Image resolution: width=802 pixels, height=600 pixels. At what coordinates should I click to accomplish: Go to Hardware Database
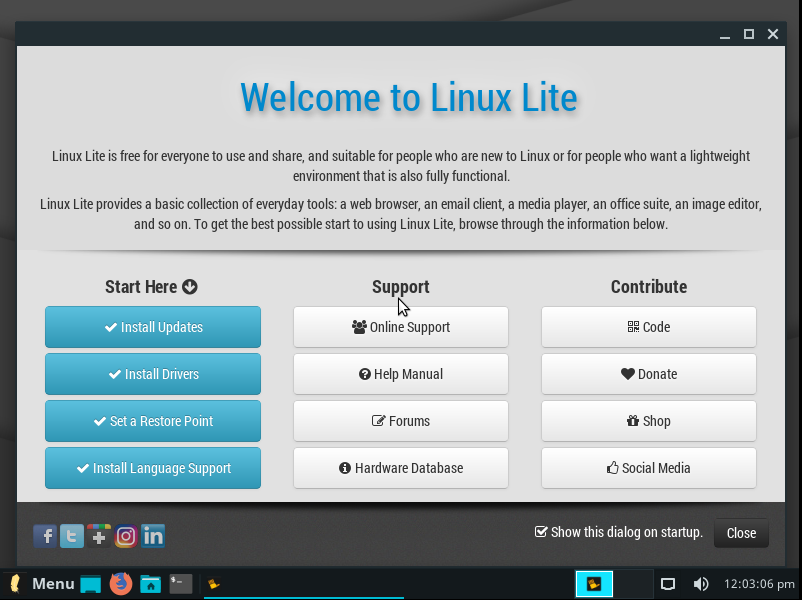401,468
